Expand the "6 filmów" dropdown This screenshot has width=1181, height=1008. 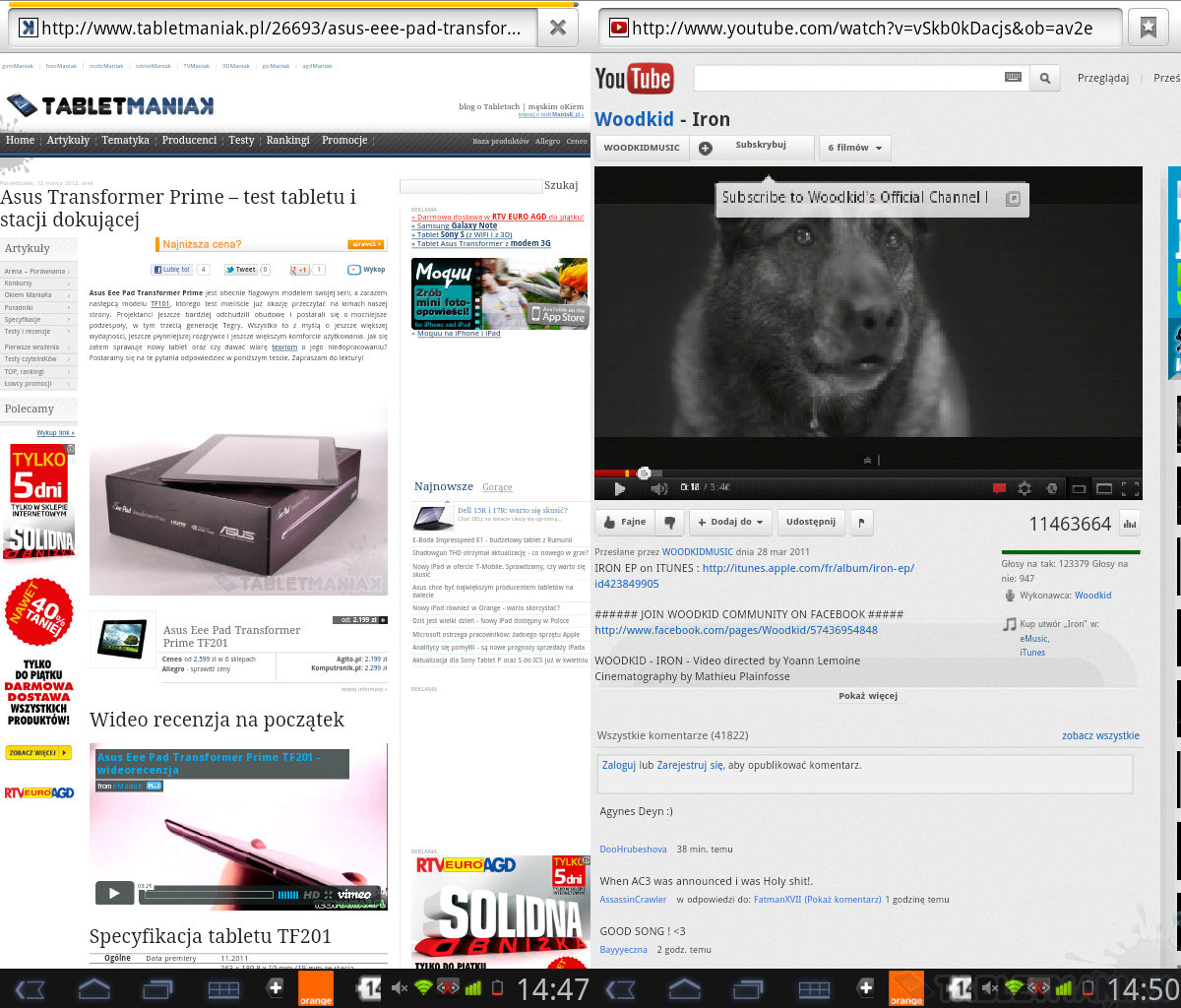pyautogui.click(x=854, y=148)
